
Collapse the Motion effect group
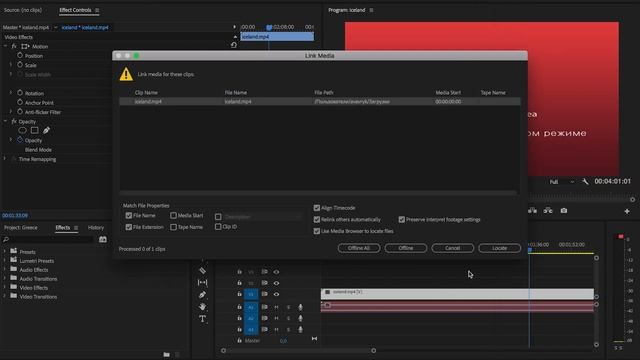point(5,47)
